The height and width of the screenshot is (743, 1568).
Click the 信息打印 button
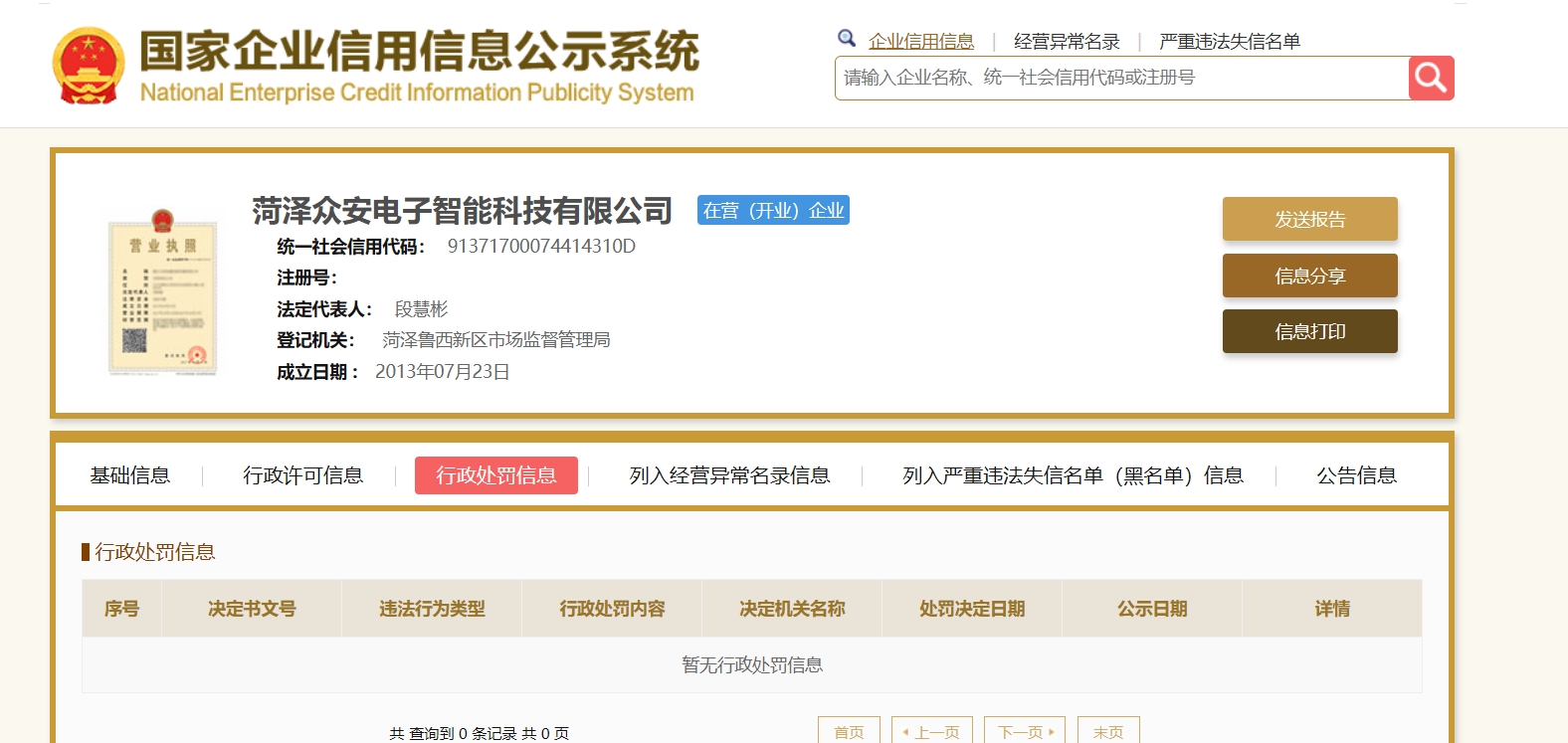(1310, 331)
